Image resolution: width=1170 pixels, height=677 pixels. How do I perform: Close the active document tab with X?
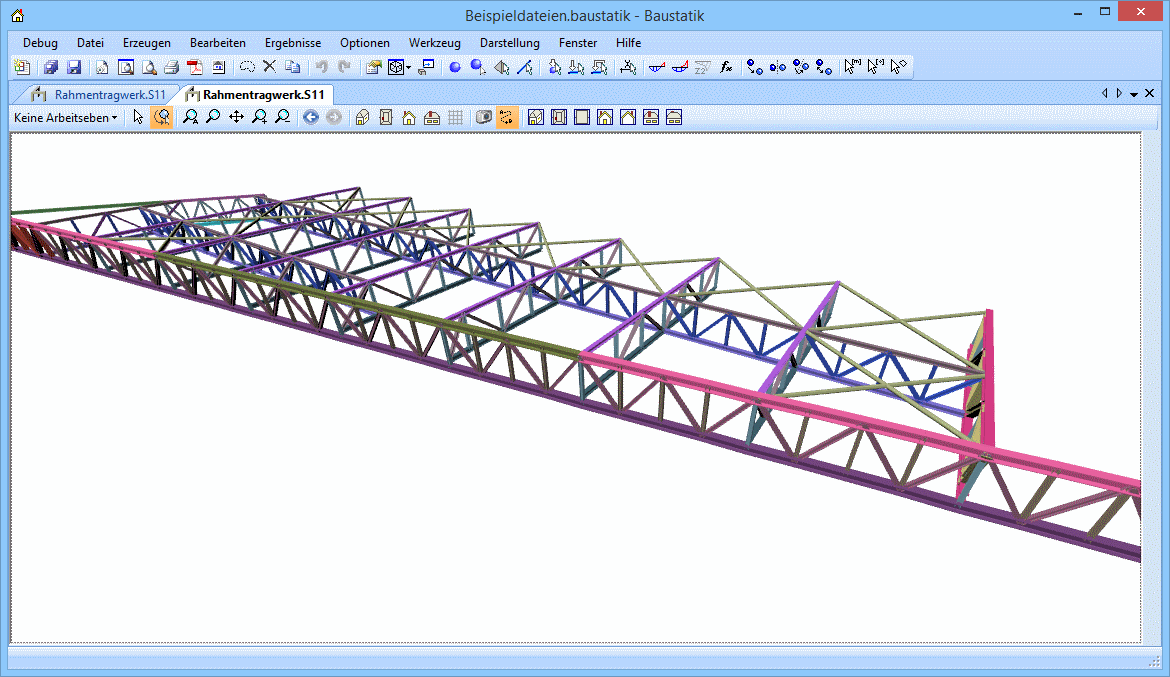coord(1149,93)
